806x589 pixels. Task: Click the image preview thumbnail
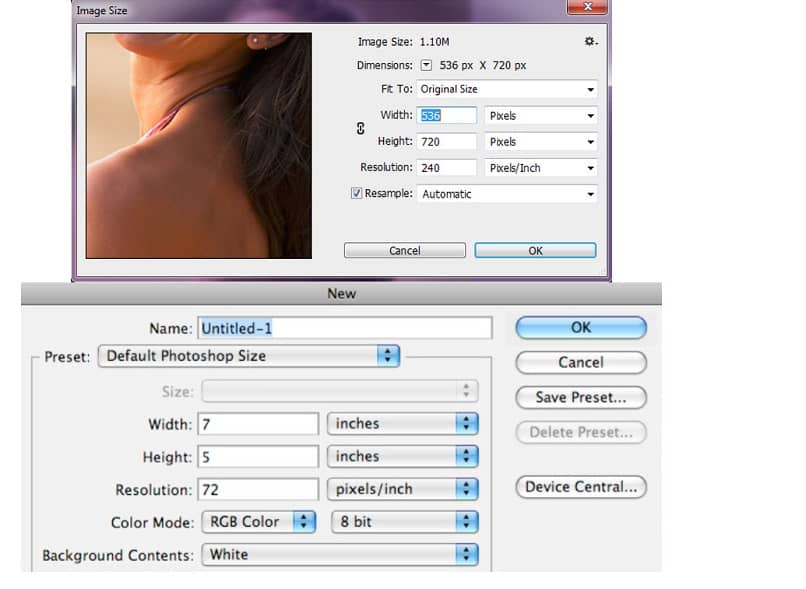199,146
